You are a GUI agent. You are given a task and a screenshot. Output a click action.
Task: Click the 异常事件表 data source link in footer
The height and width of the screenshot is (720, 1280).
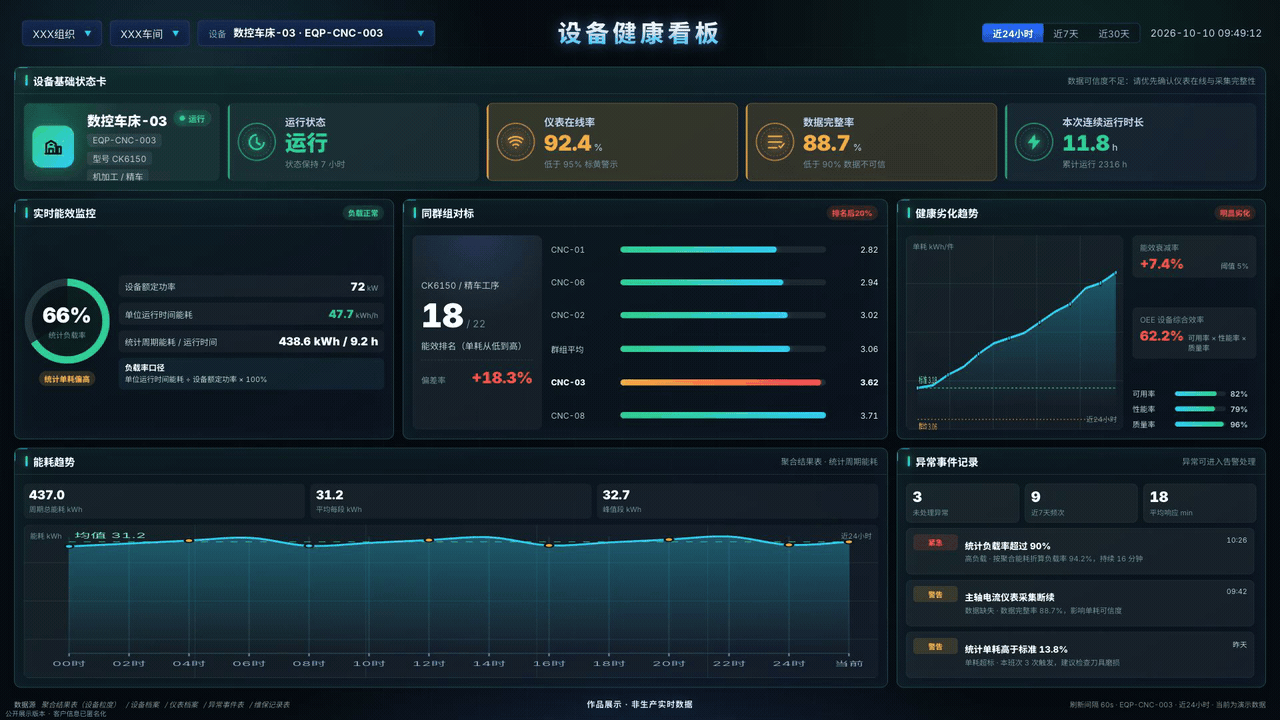pos(225,704)
